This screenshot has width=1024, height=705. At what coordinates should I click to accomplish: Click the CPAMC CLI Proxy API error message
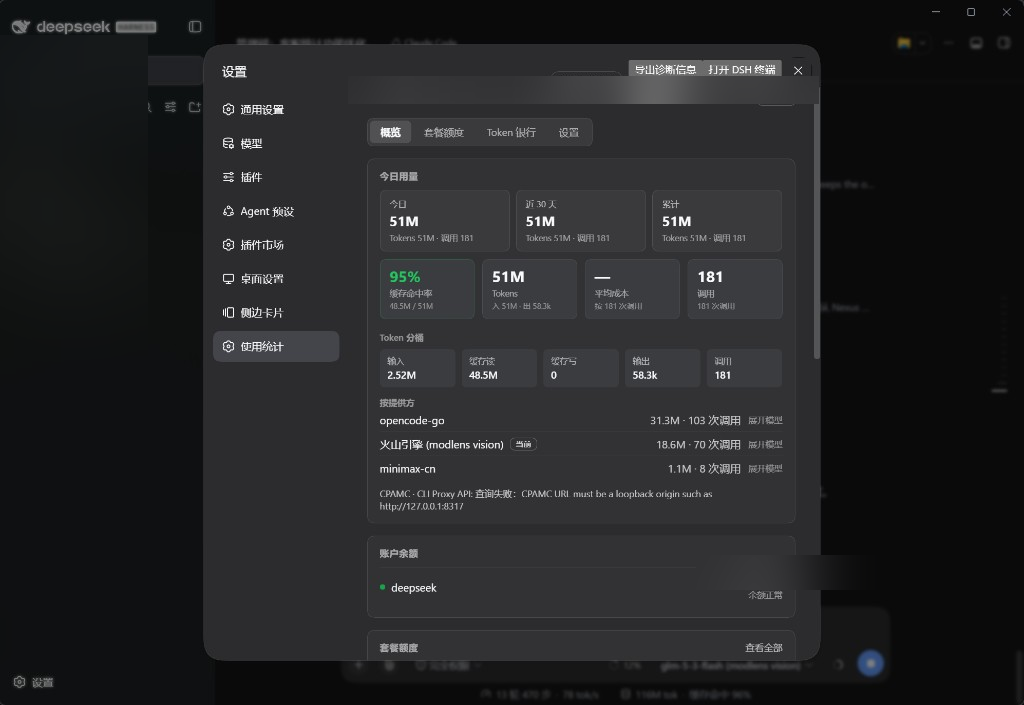click(x=546, y=500)
